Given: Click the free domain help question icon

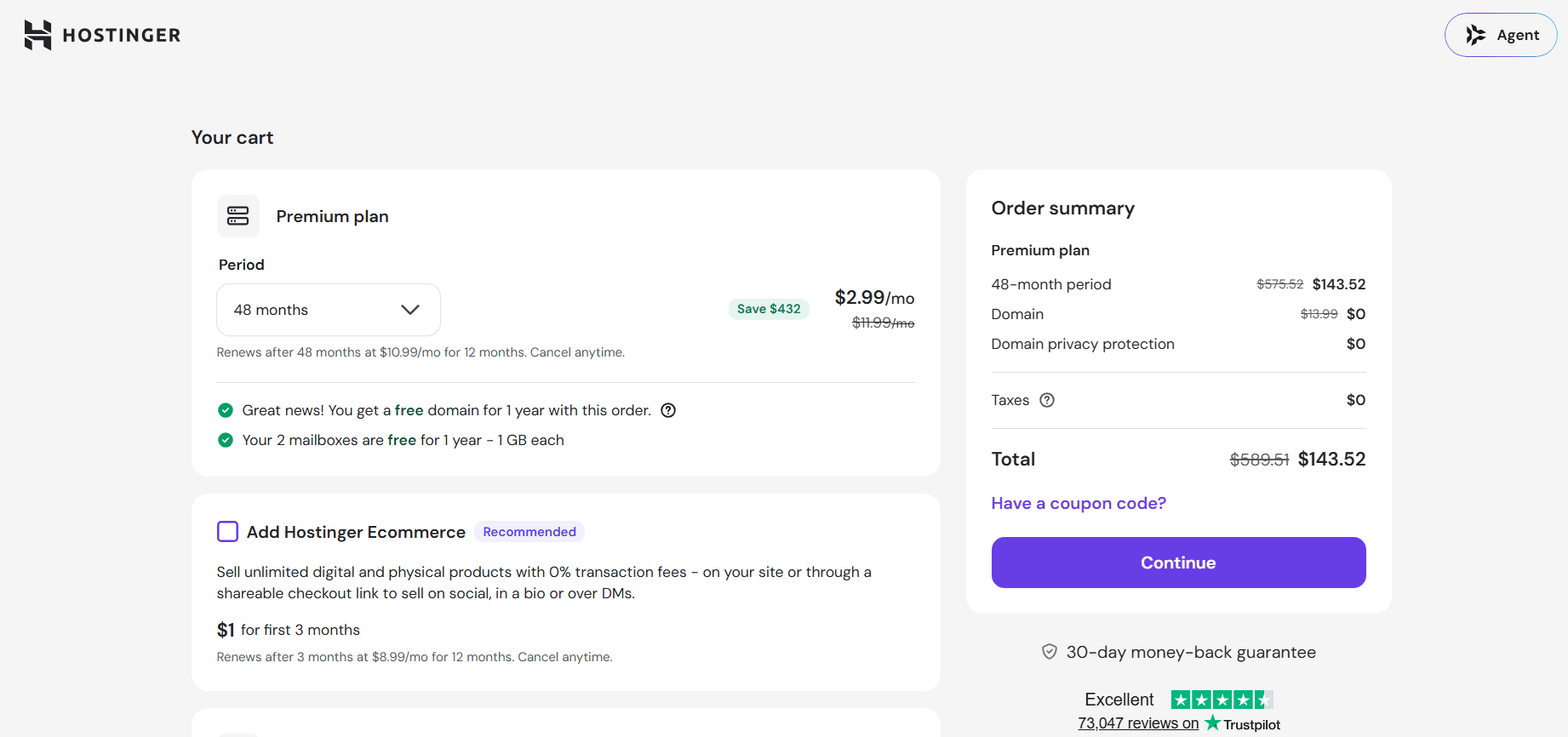Looking at the screenshot, I should pos(668,410).
